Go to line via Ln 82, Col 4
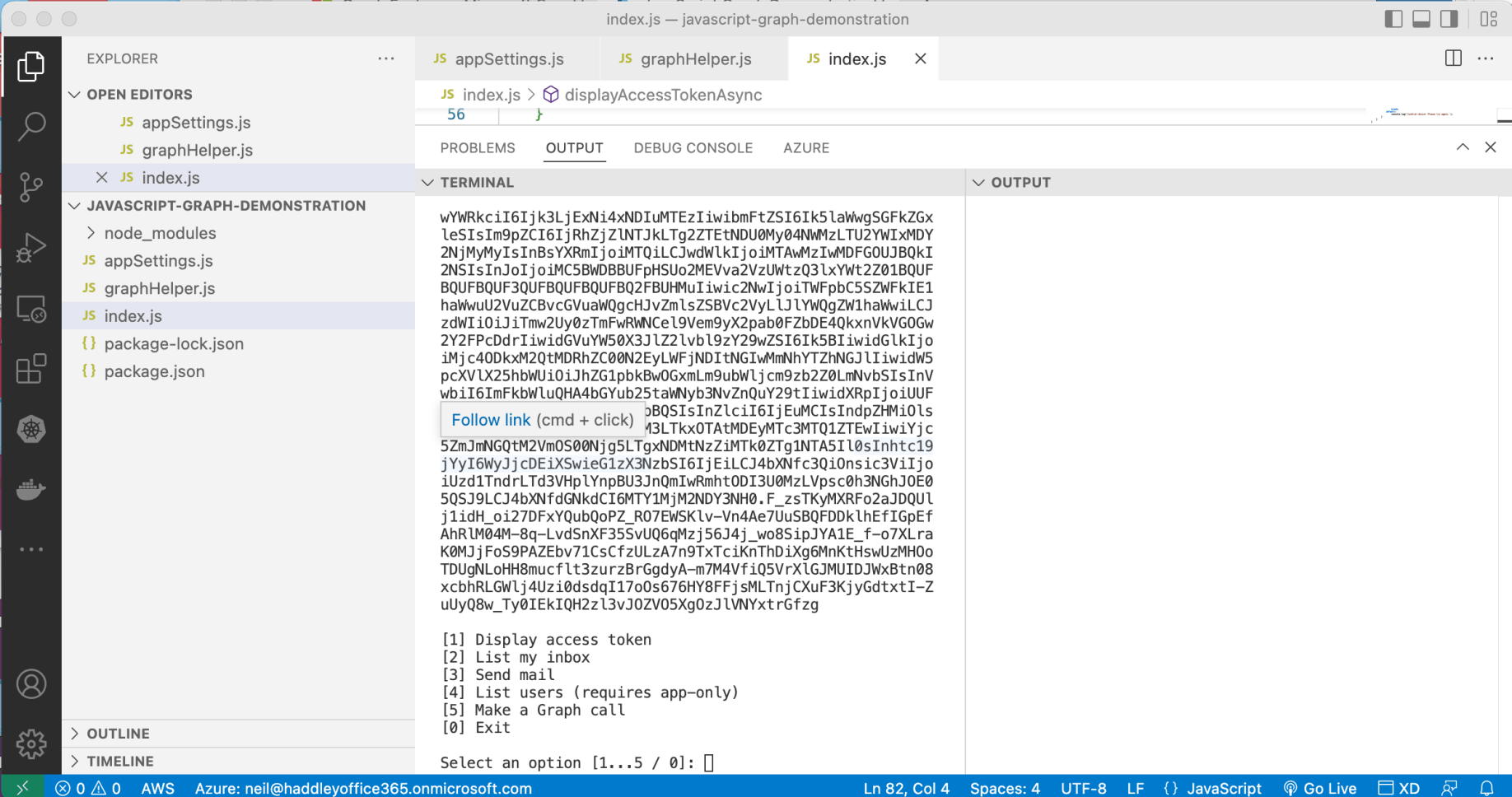 [x=907, y=788]
